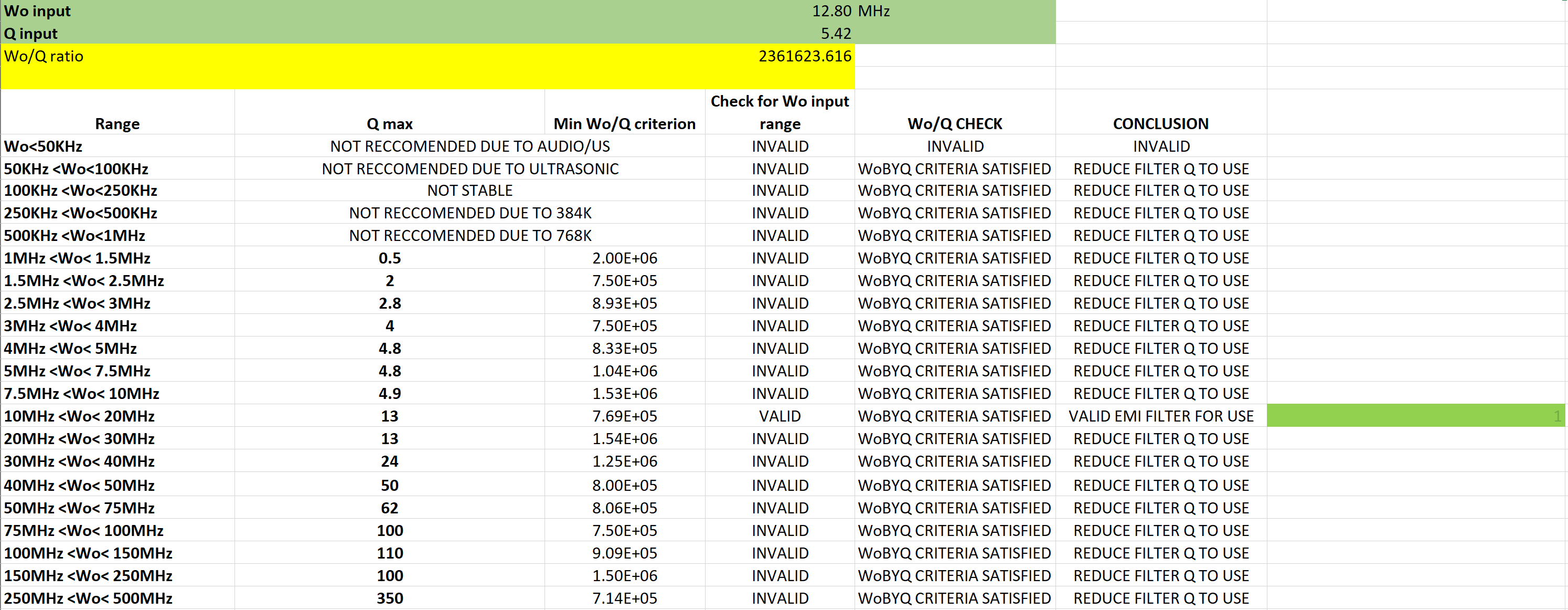Select the 8.06E+05 criterion cell
Viewport: 1568px width, 610px height.
click(624, 508)
